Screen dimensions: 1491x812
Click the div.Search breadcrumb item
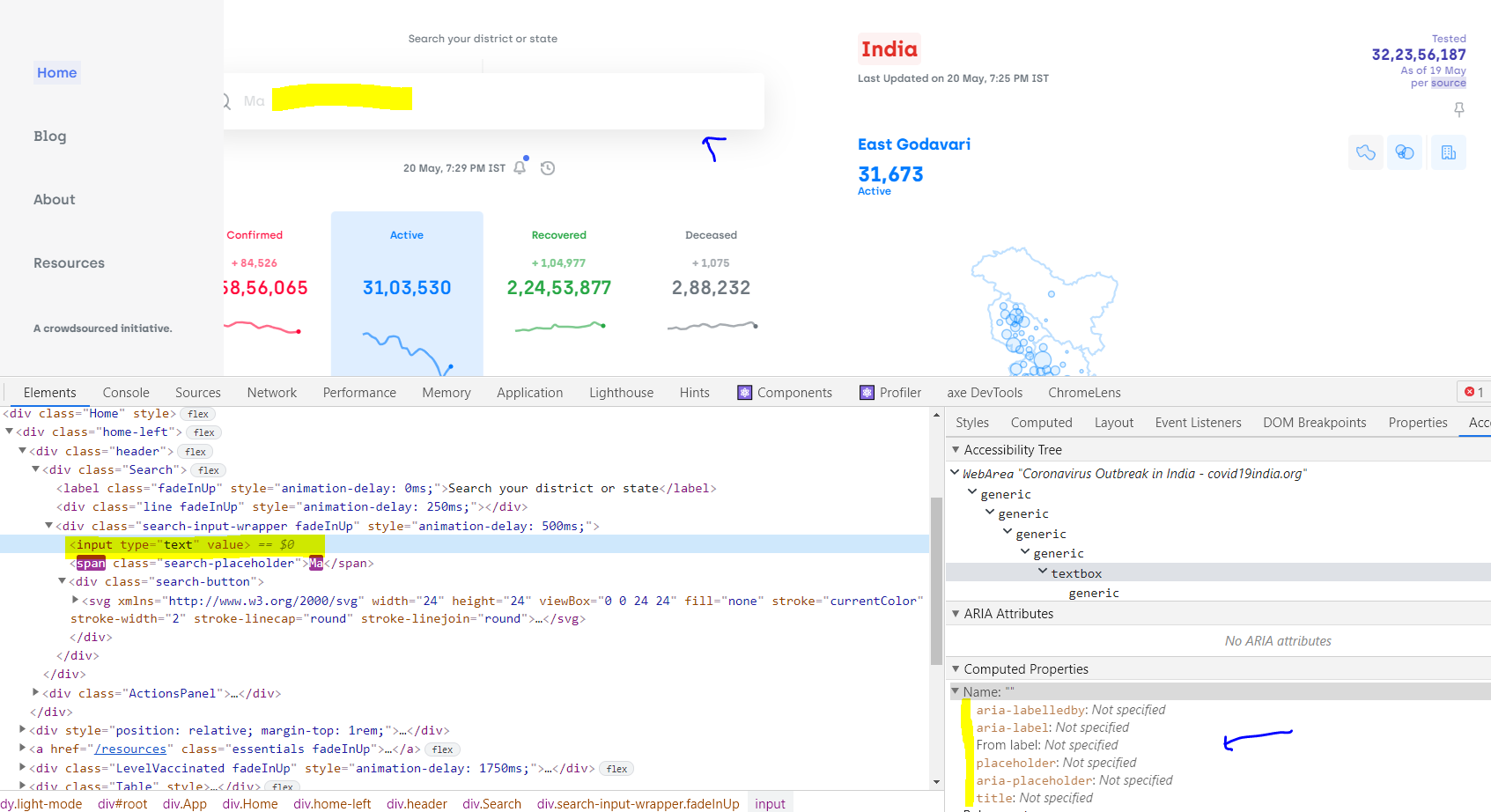[x=491, y=804]
